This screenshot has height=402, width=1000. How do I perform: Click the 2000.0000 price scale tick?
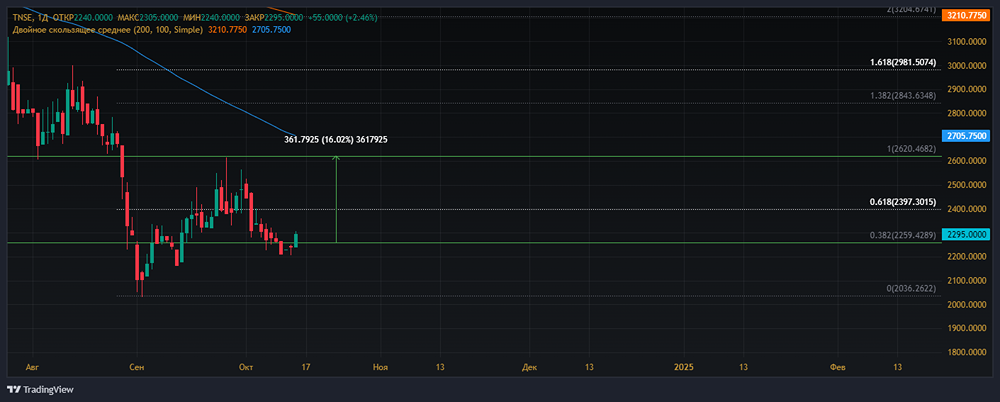966,304
